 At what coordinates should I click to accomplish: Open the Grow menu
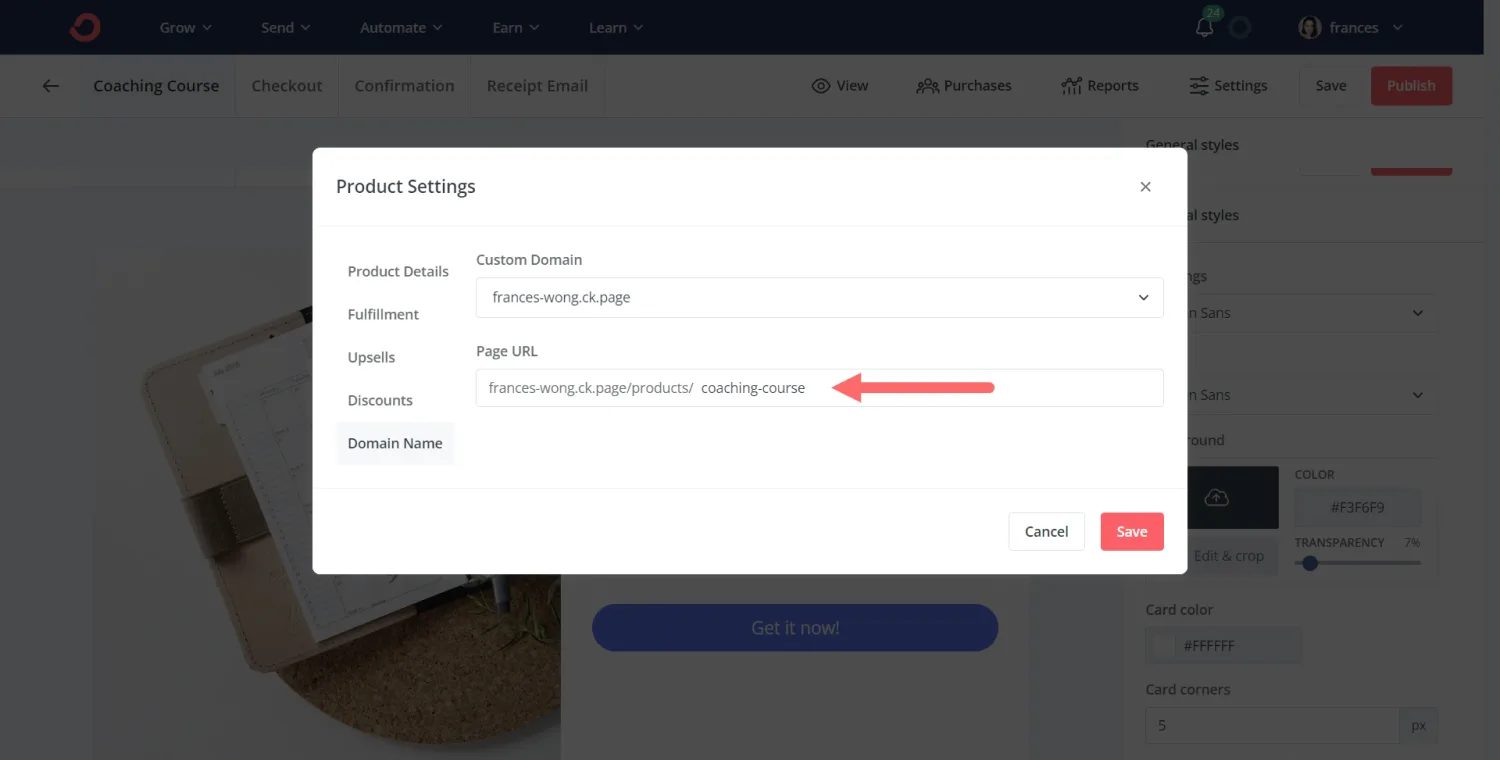tap(186, 28)
